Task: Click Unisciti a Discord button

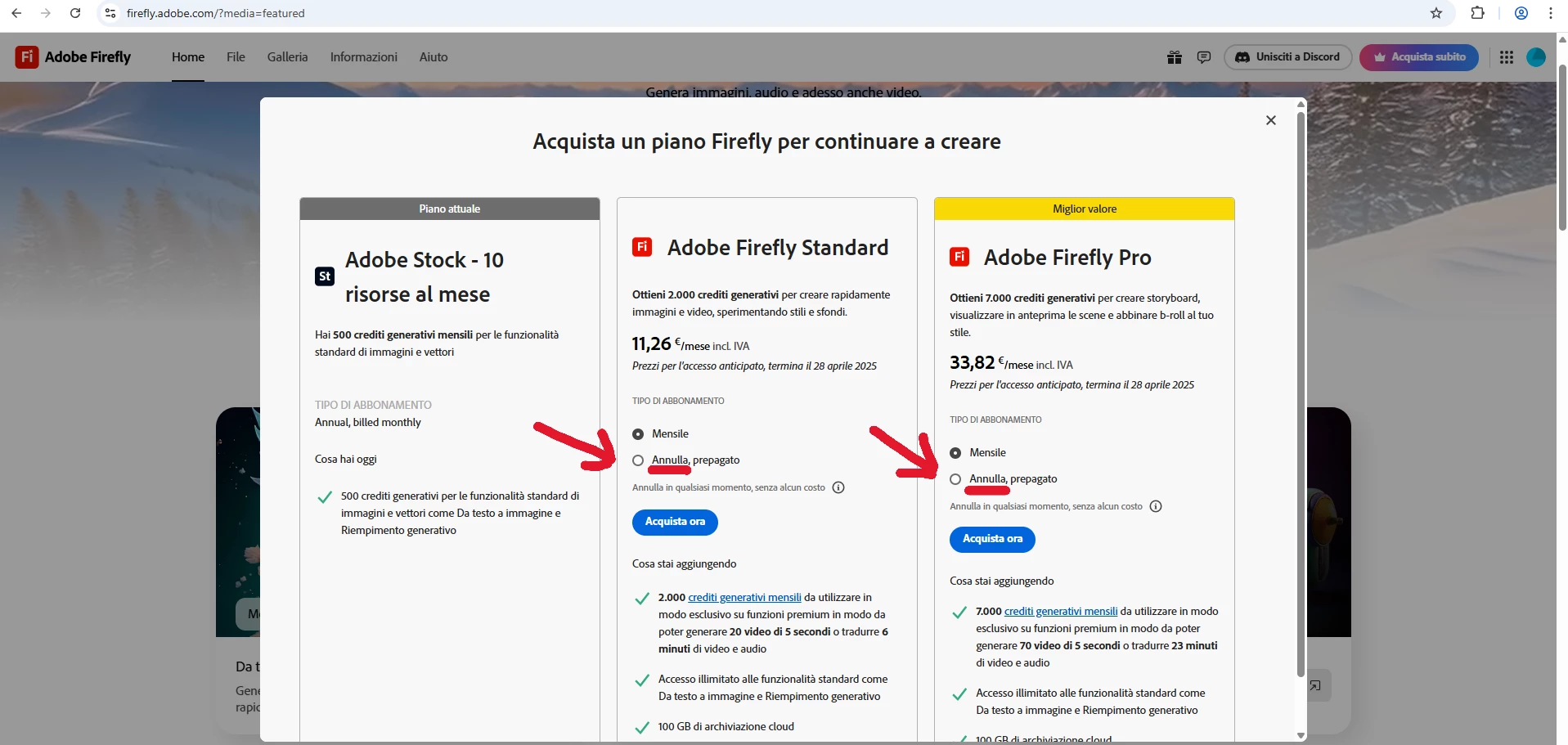Action: click(1287, 57)
